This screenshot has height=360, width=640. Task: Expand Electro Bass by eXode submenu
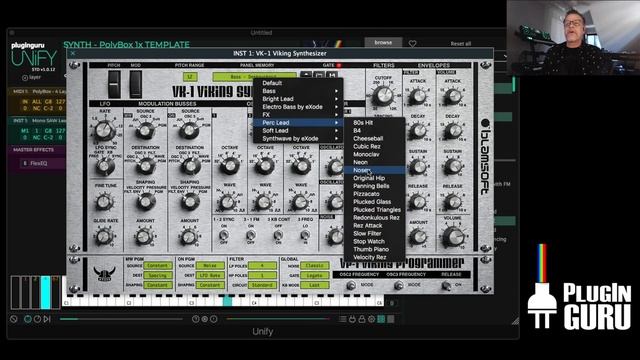(x=298, y=107)
